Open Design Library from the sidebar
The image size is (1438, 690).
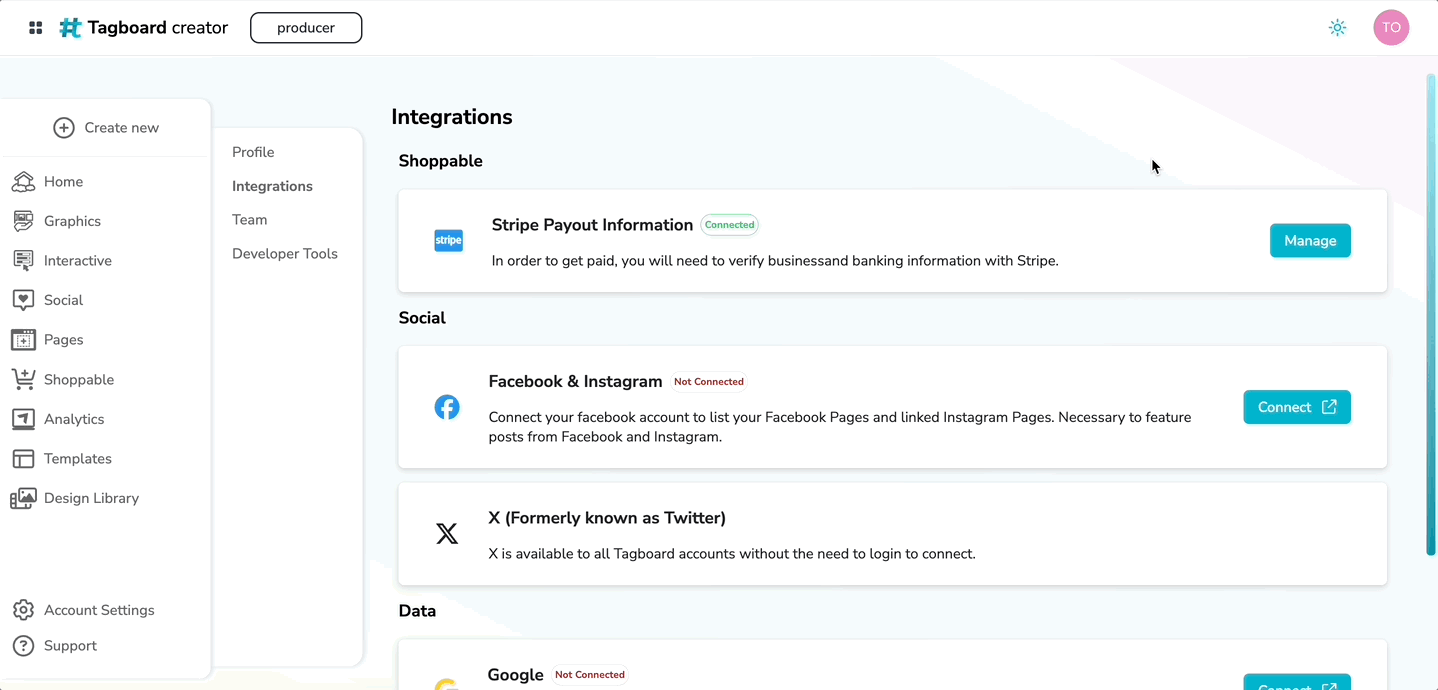tap(91, 498)
